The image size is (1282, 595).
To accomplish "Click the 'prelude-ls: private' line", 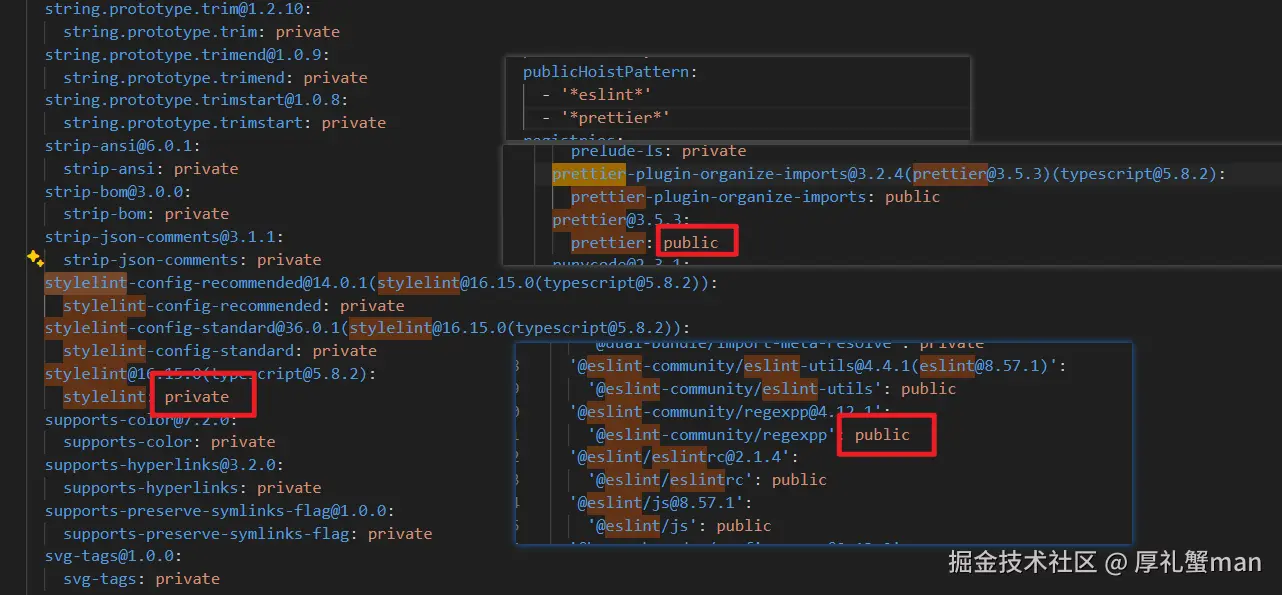I will [x=658, y=151].
